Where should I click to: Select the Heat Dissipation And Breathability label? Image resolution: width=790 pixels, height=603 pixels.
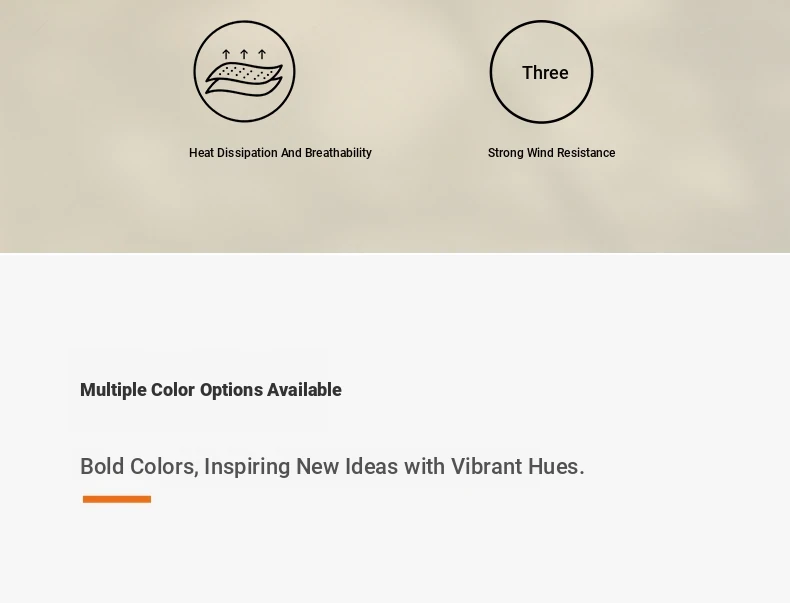[280, 153]
